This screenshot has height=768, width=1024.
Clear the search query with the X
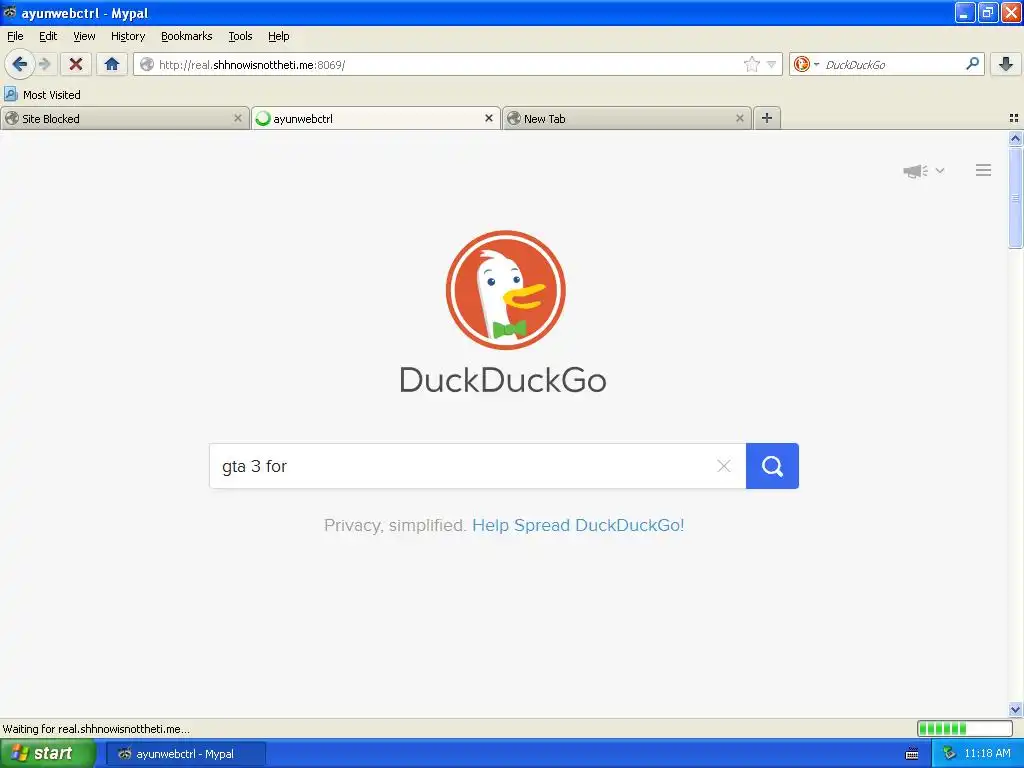[724, 466]
